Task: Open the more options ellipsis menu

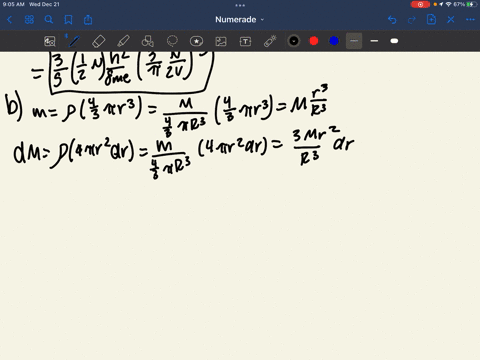Action: coord(470,20)
